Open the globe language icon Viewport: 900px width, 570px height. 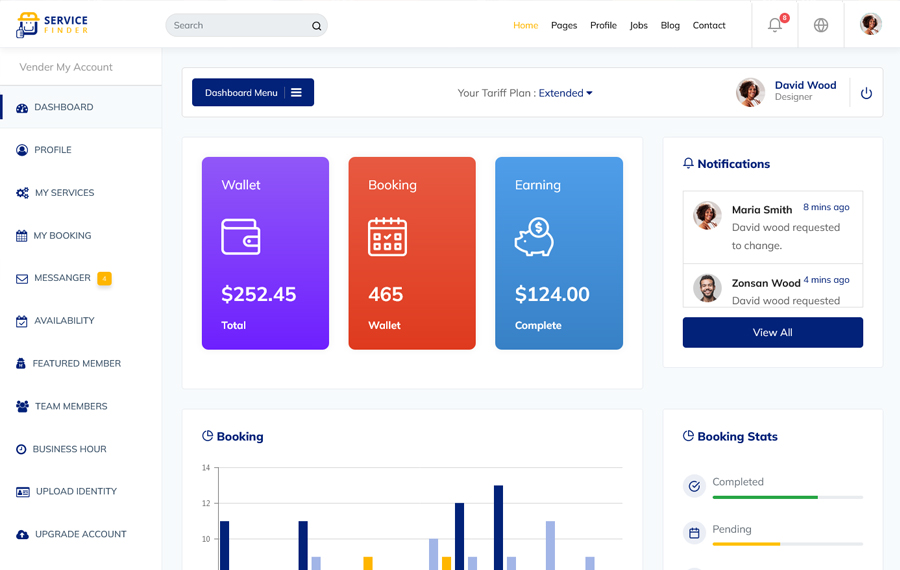(821, 25)
